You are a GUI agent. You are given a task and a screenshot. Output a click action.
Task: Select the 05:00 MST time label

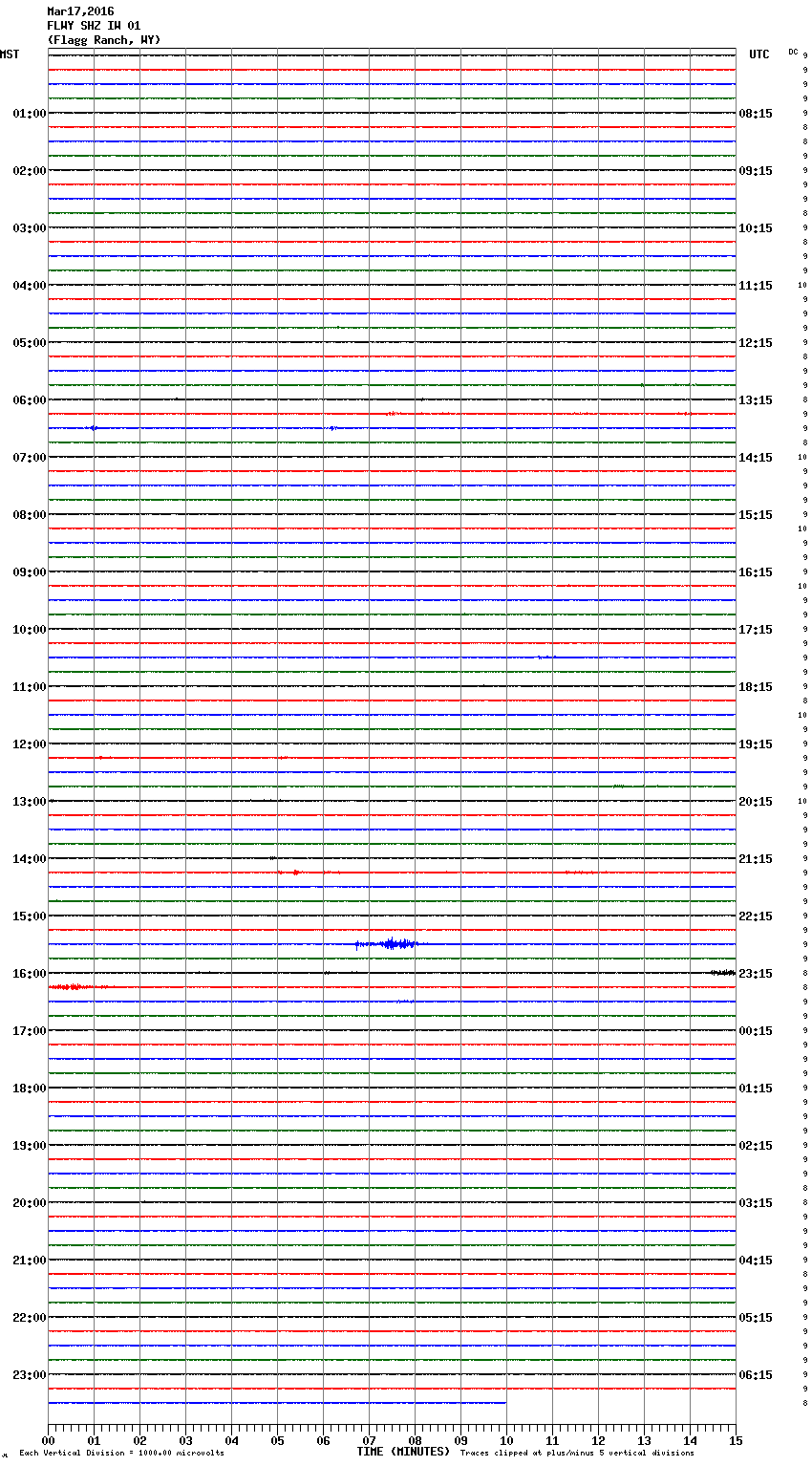29,343
